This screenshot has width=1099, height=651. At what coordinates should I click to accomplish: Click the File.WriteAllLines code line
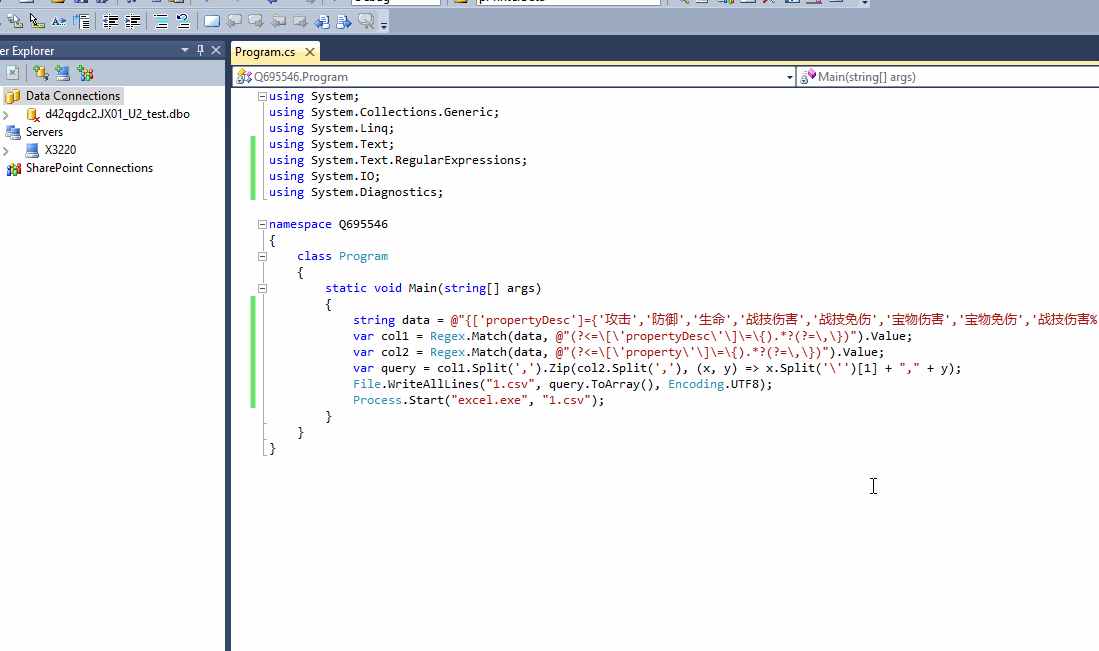[x=563, y=385]
